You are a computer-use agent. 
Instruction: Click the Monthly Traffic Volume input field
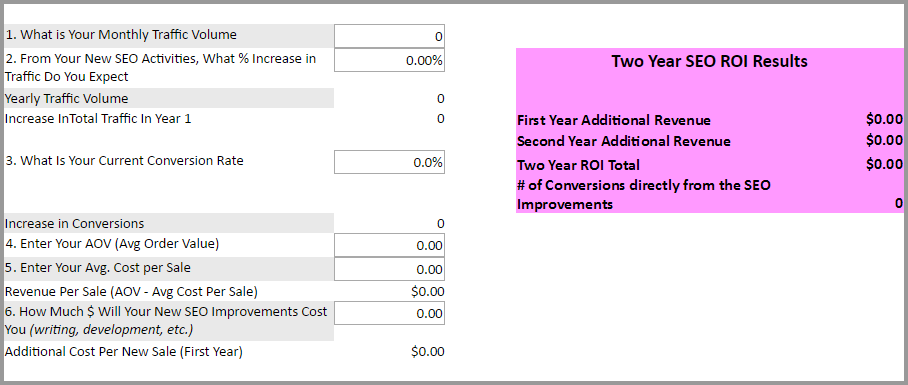click(x=389, y=36)
